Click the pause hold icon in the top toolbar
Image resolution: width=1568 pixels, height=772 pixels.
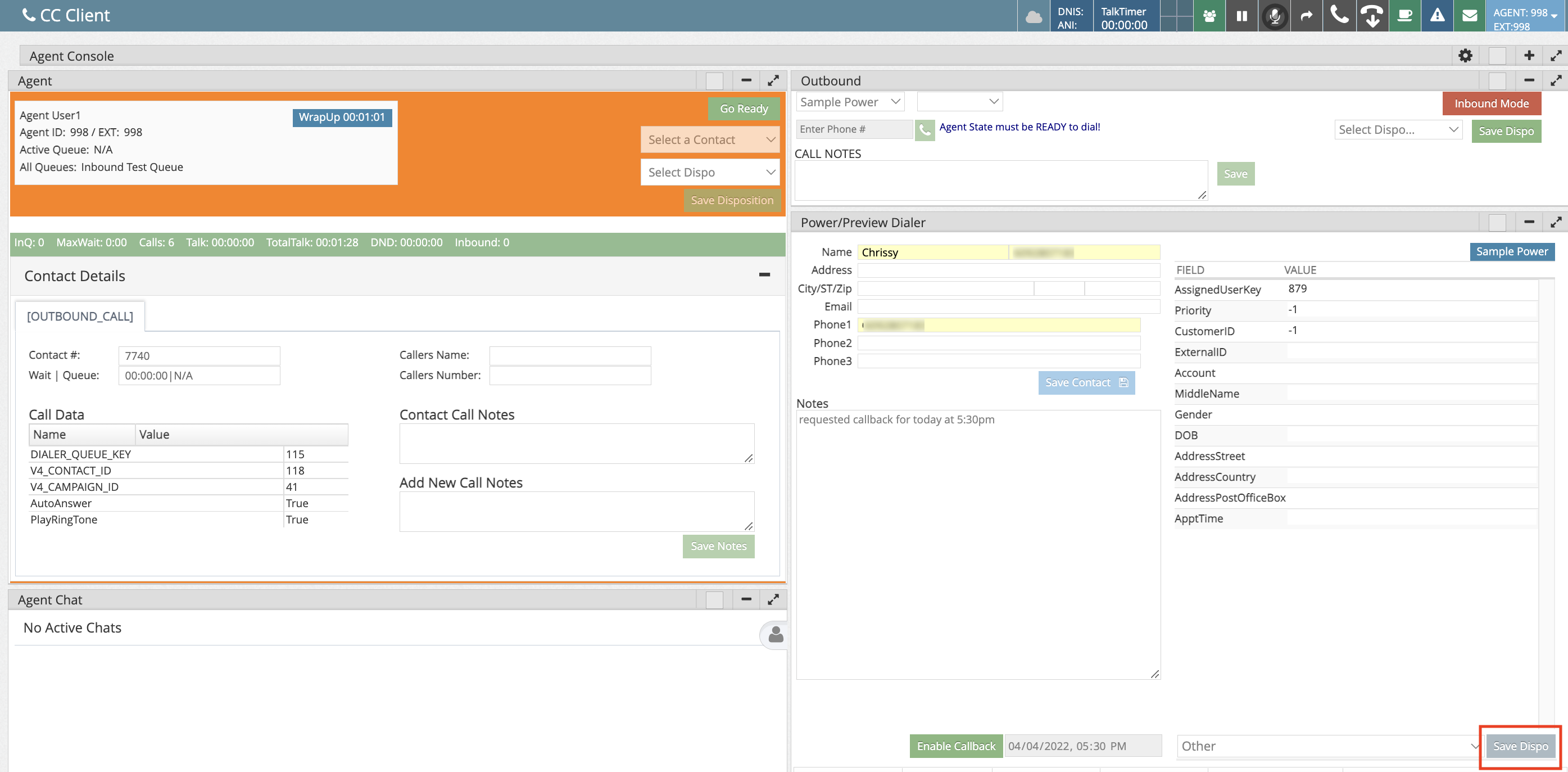point(1241,16)
